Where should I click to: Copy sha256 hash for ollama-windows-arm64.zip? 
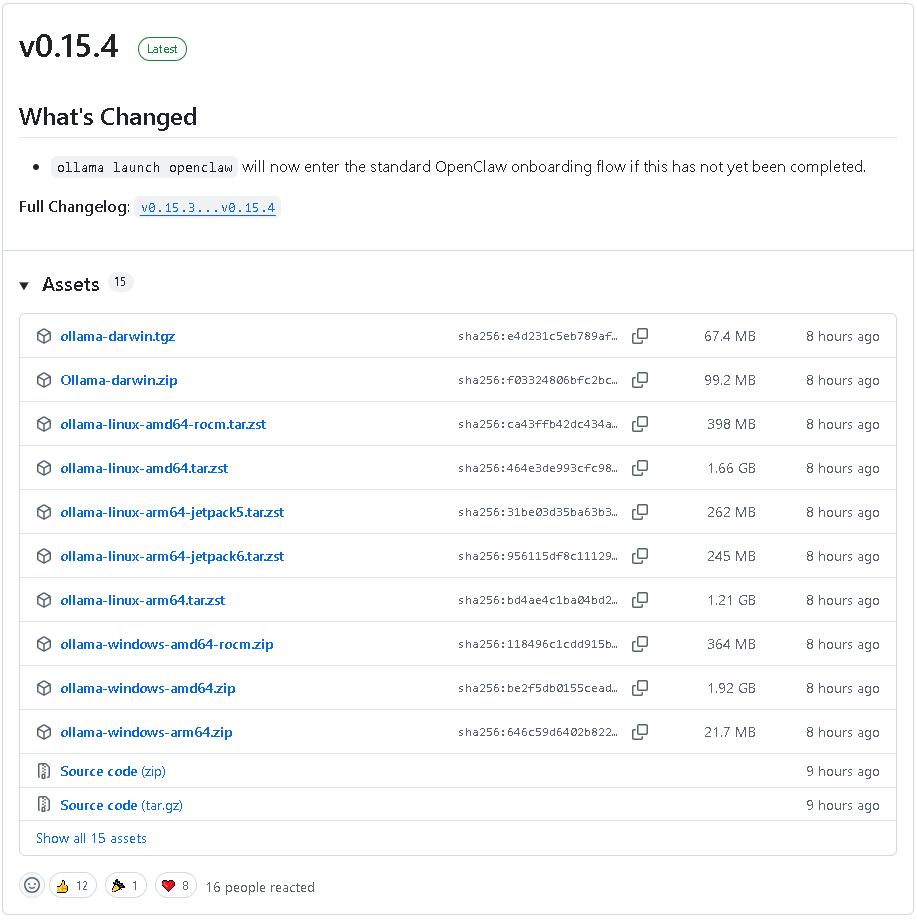(x=639, y=732)
